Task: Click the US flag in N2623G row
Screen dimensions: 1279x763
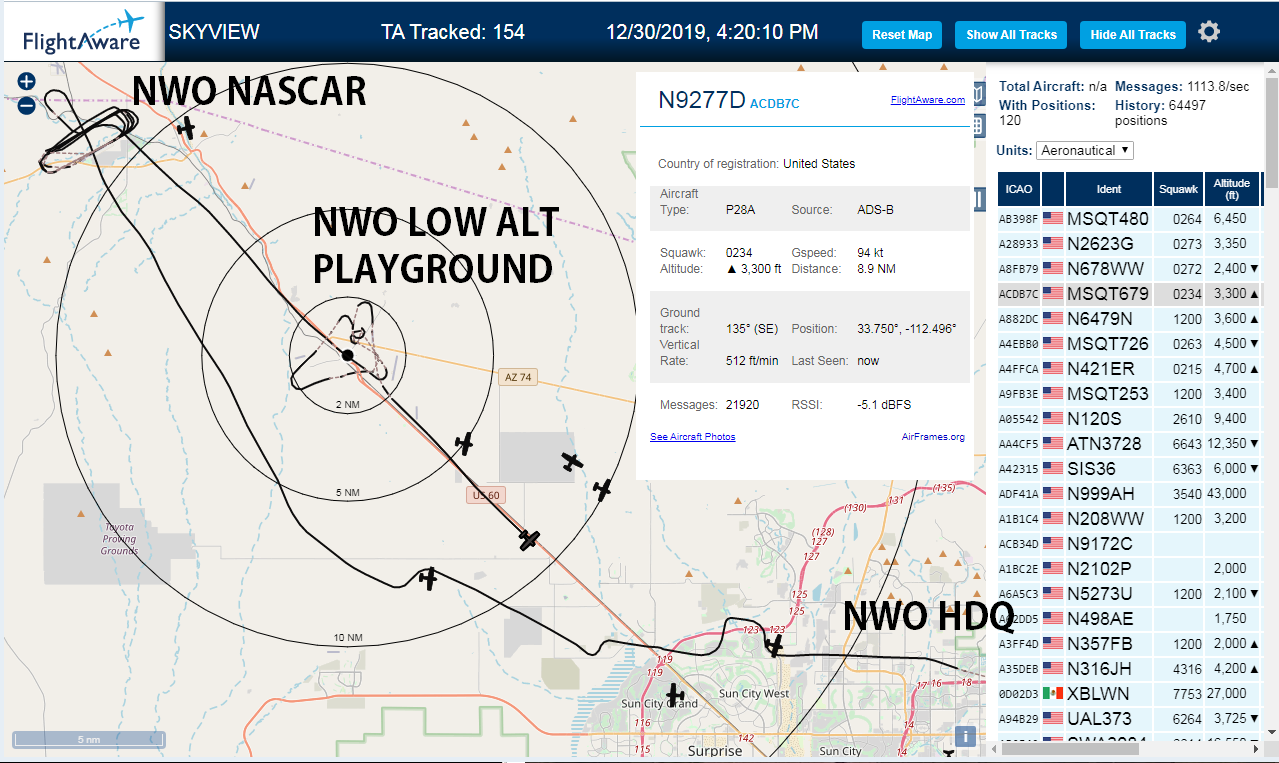Action: (1052, 244)
